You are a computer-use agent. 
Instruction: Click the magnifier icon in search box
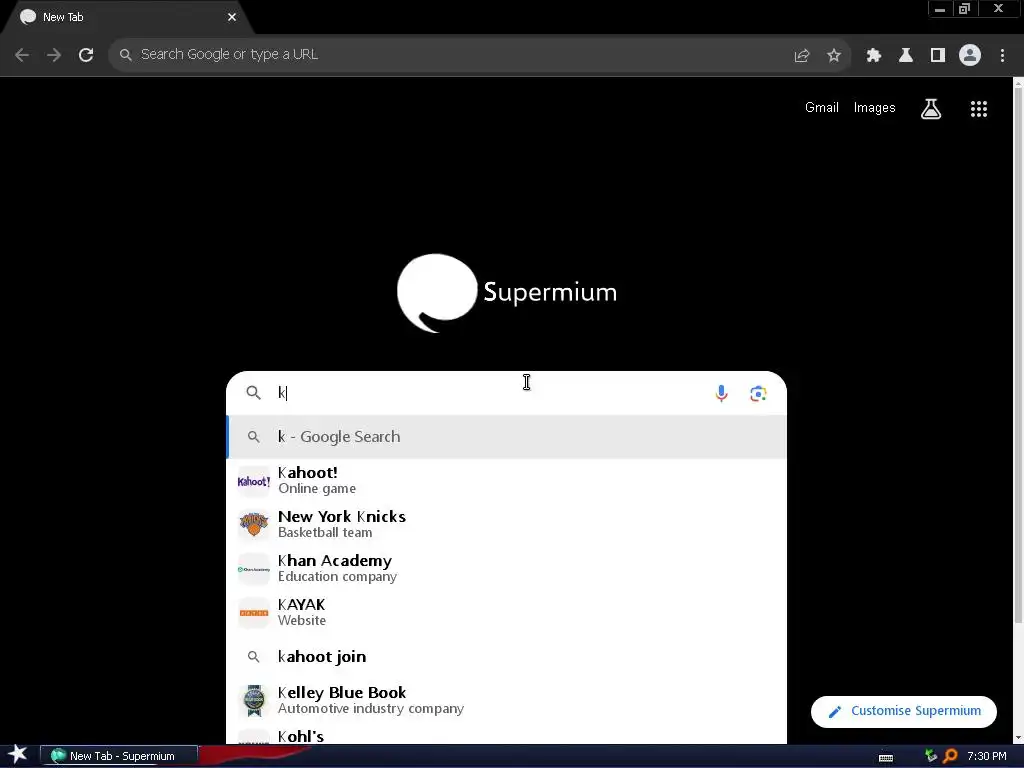(x=253, y=392)
